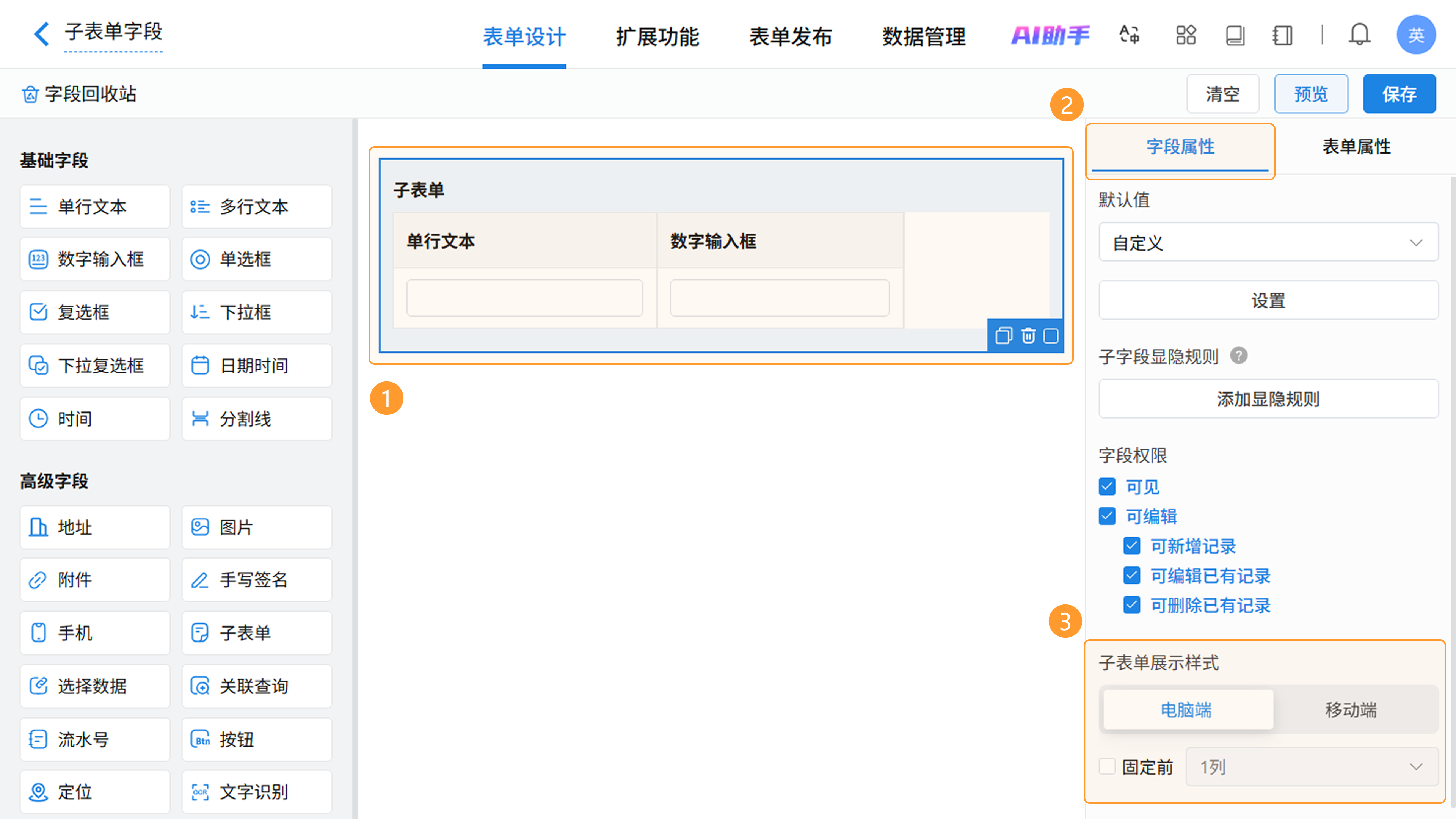Screen dimensions: 1456x819
Task: Delete the sub-form using trash icon
Action: 1028,336
